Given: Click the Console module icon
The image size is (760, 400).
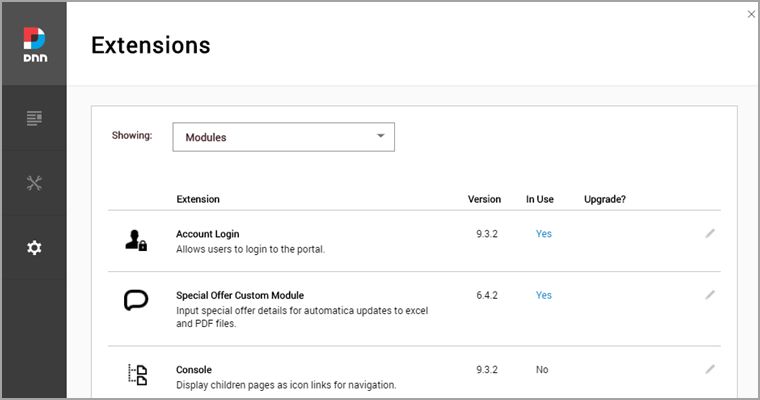Looking at the screenshot, I should point(137,375).
